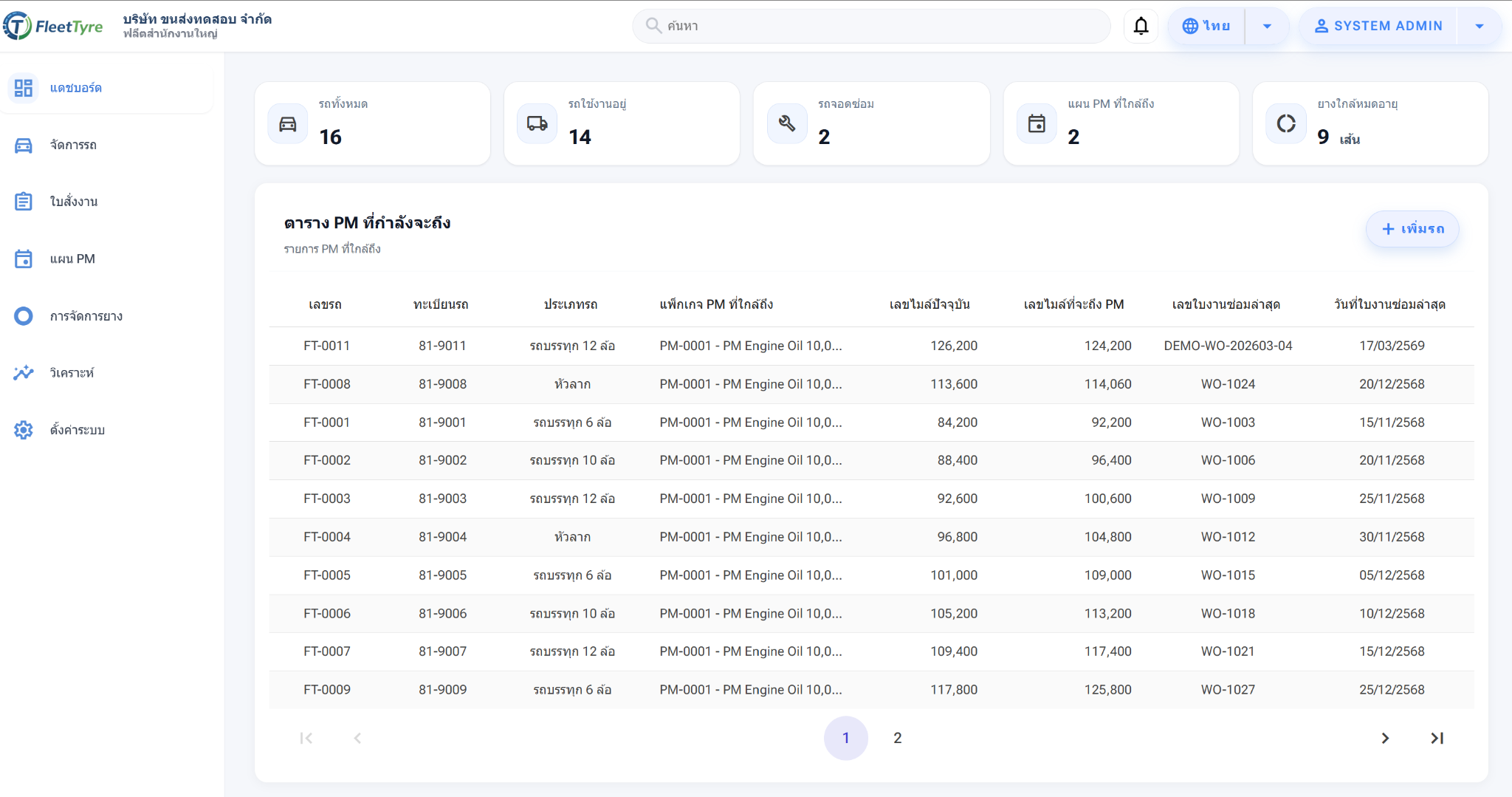
Task: Open การจัดการยาง tire management icon
Action: pyautogui.click(x=24, y=315)
